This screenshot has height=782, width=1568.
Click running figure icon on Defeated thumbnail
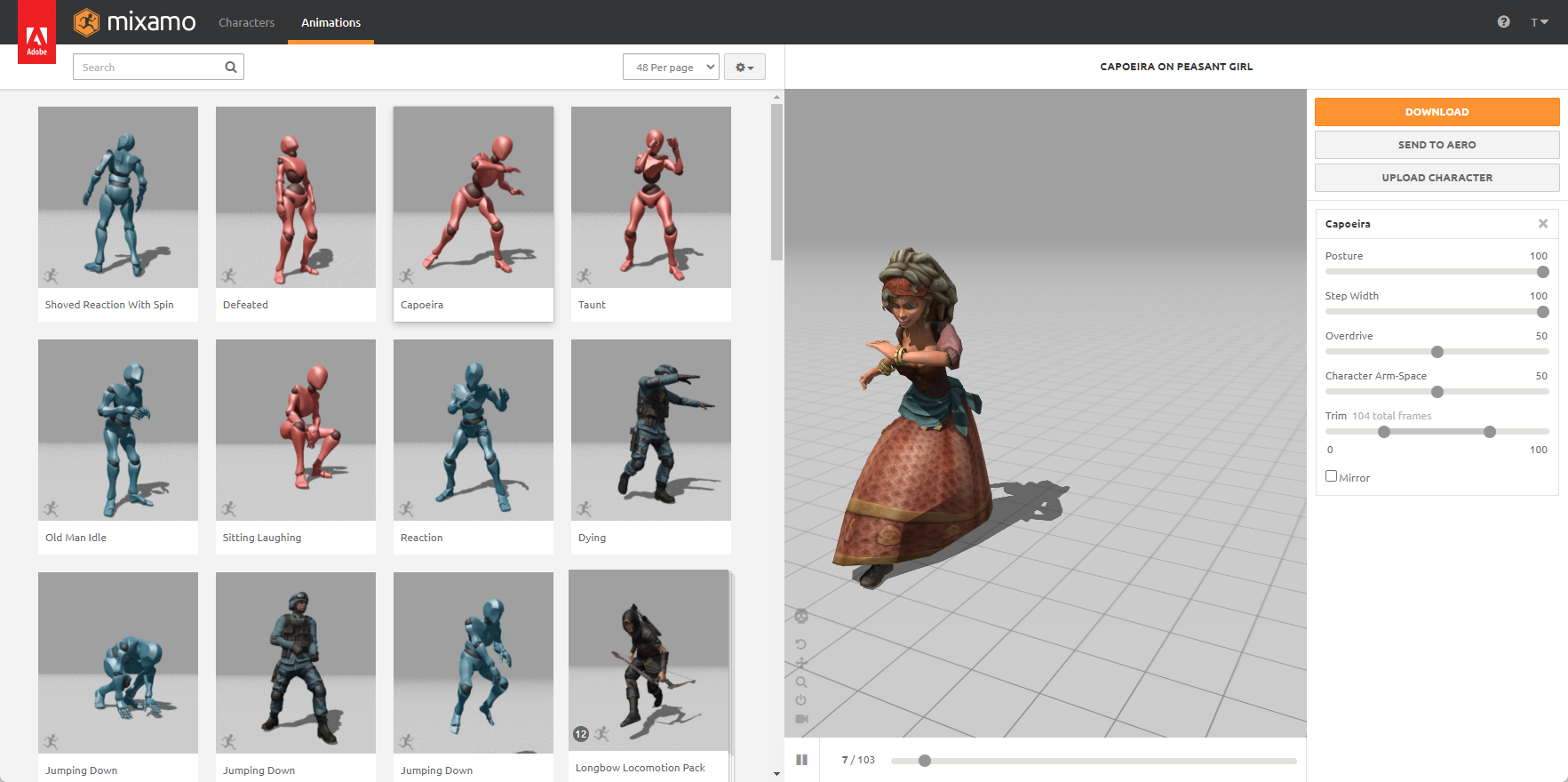228,275
